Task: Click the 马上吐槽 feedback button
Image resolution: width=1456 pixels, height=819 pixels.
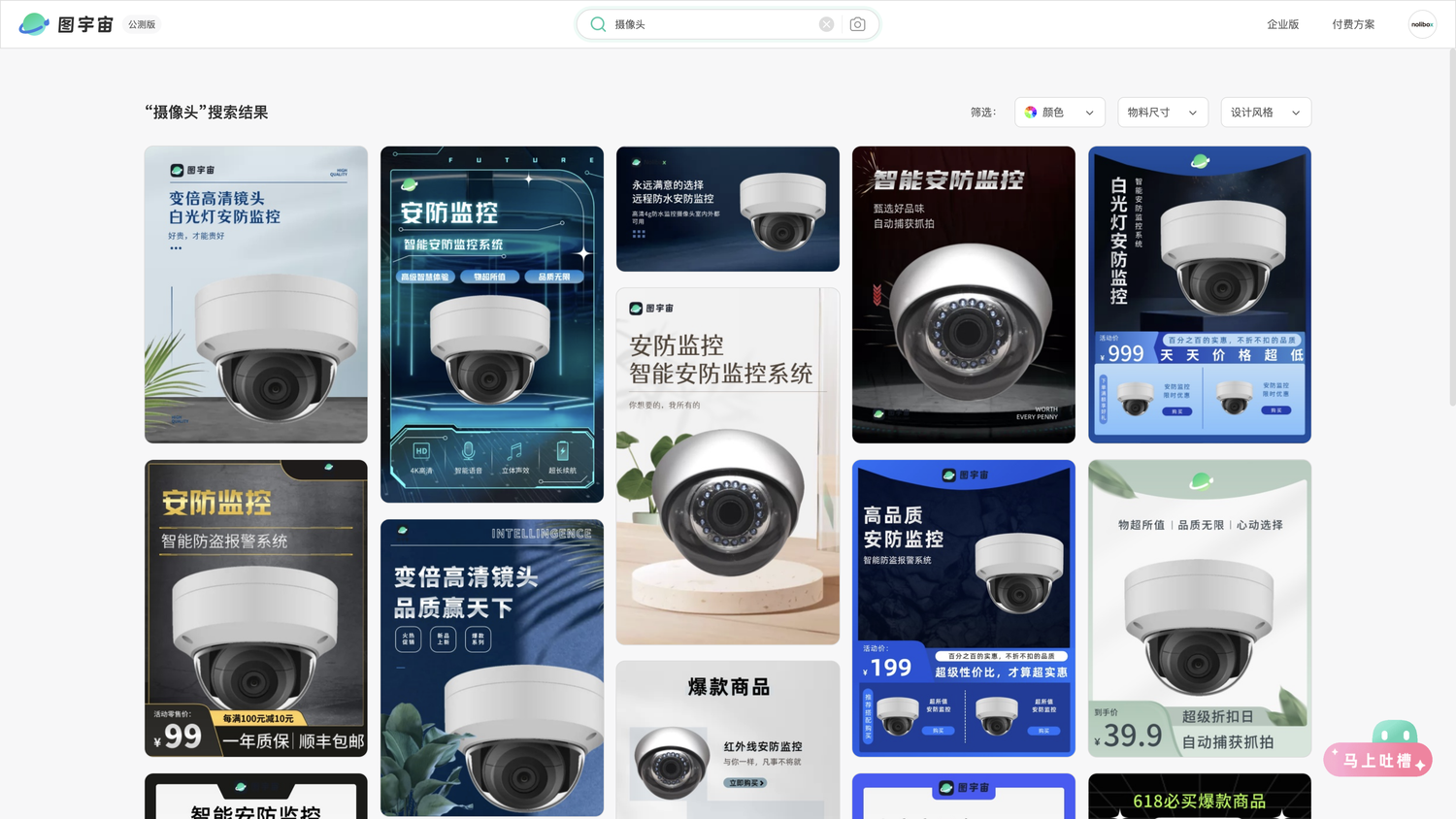Action: (1377, 761)
